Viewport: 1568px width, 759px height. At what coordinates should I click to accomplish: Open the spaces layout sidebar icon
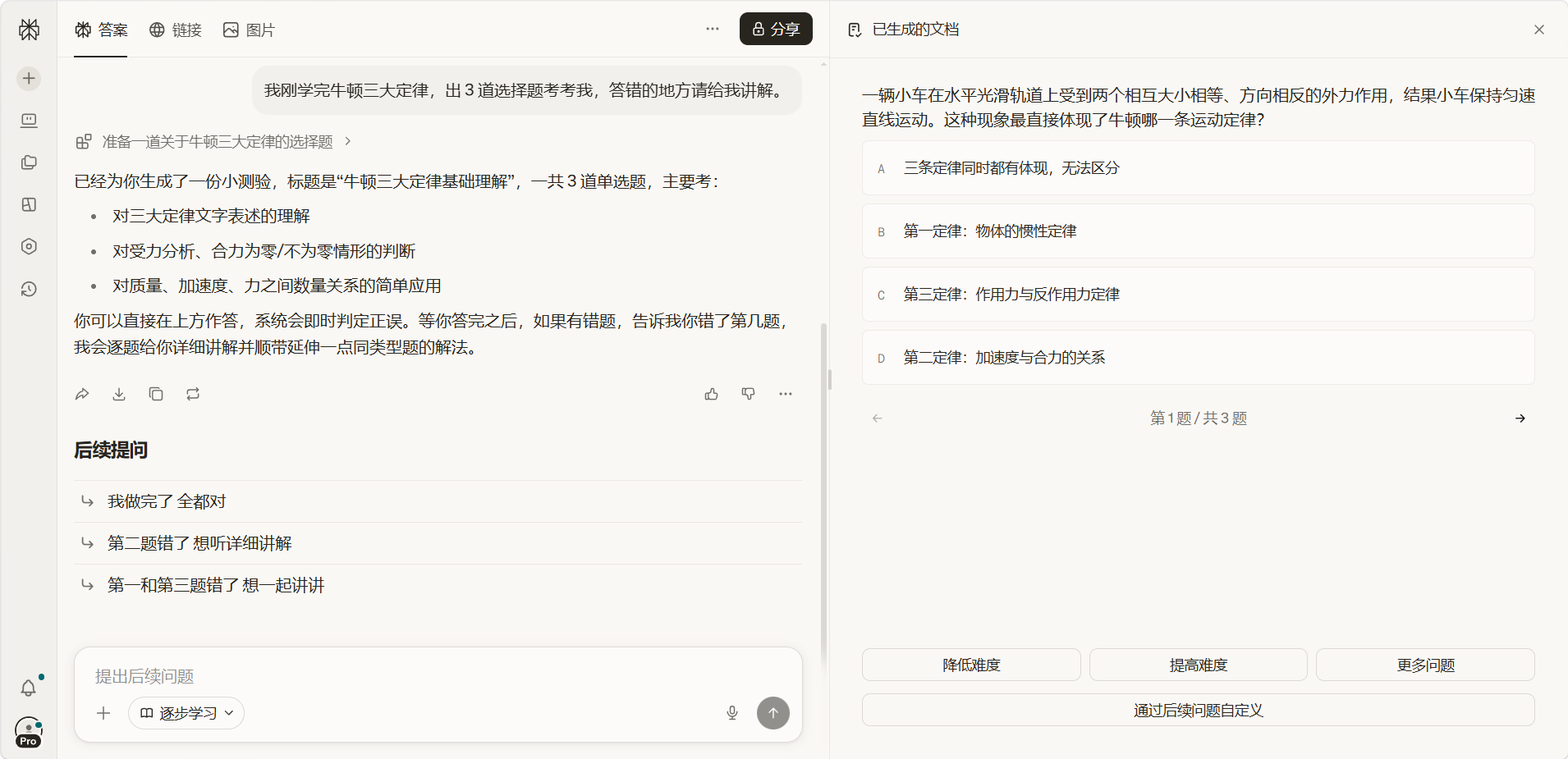pos(29,204)
